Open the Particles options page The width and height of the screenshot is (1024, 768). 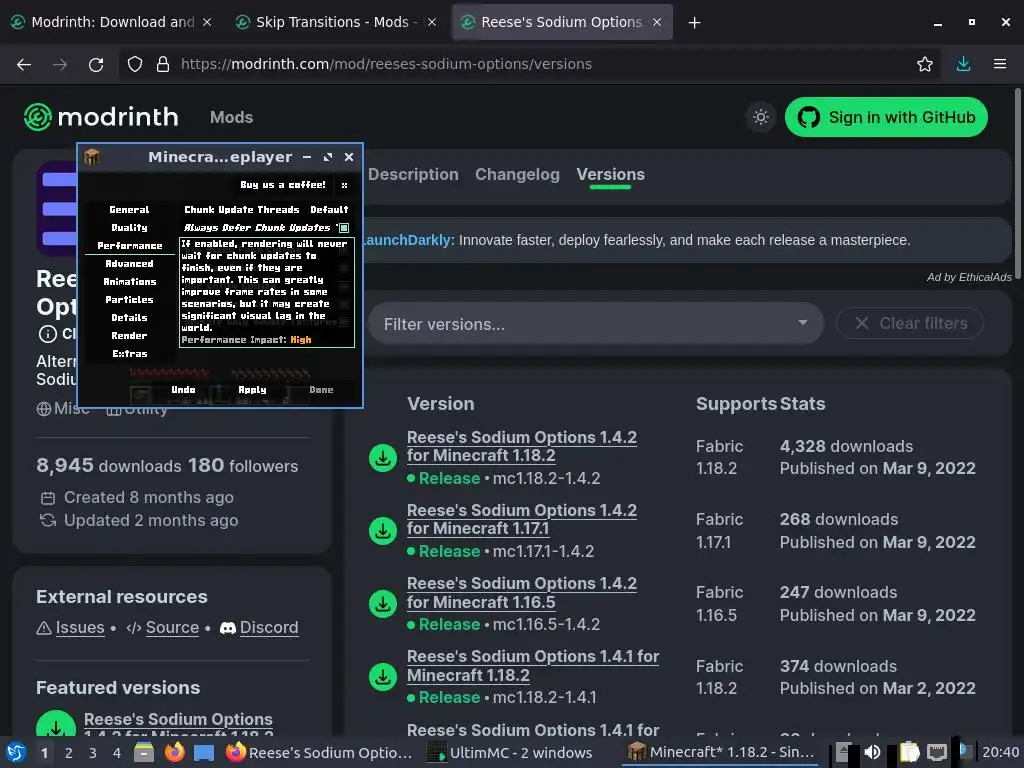129,299
